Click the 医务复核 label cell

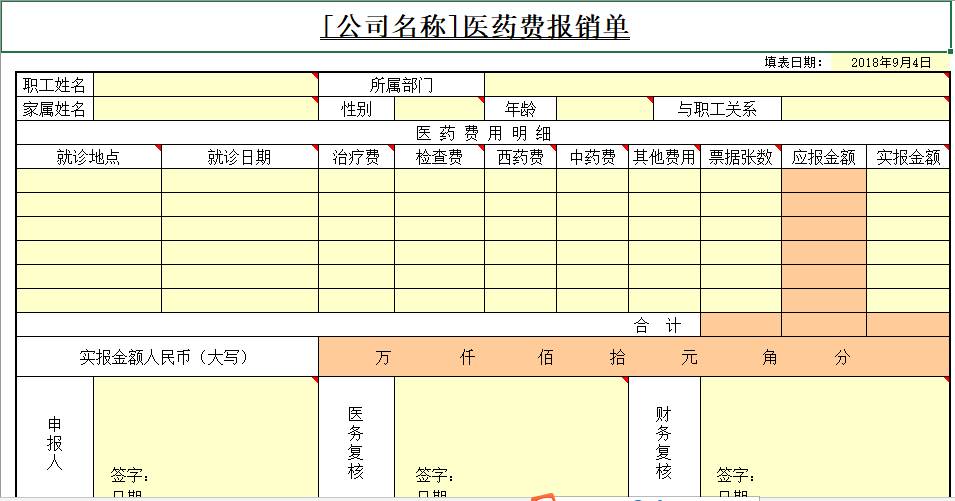pos(356,440)
